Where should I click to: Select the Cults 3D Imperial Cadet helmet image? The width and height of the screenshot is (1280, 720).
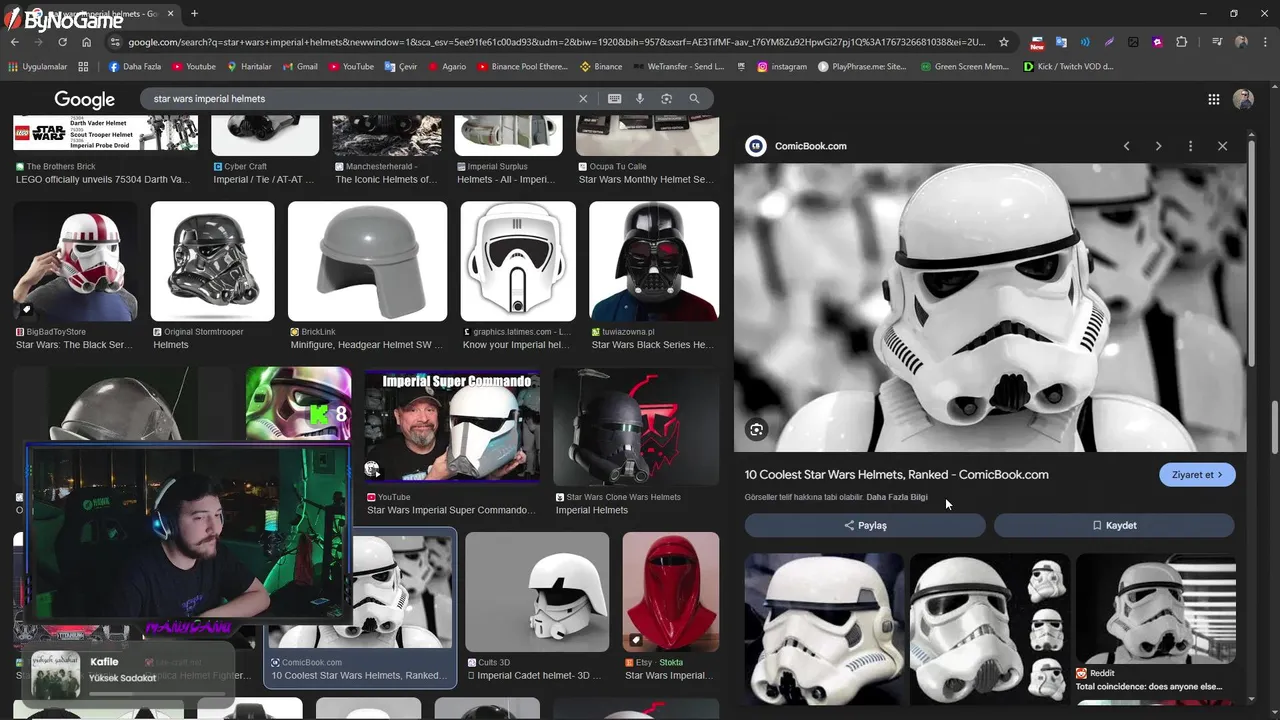537,592
